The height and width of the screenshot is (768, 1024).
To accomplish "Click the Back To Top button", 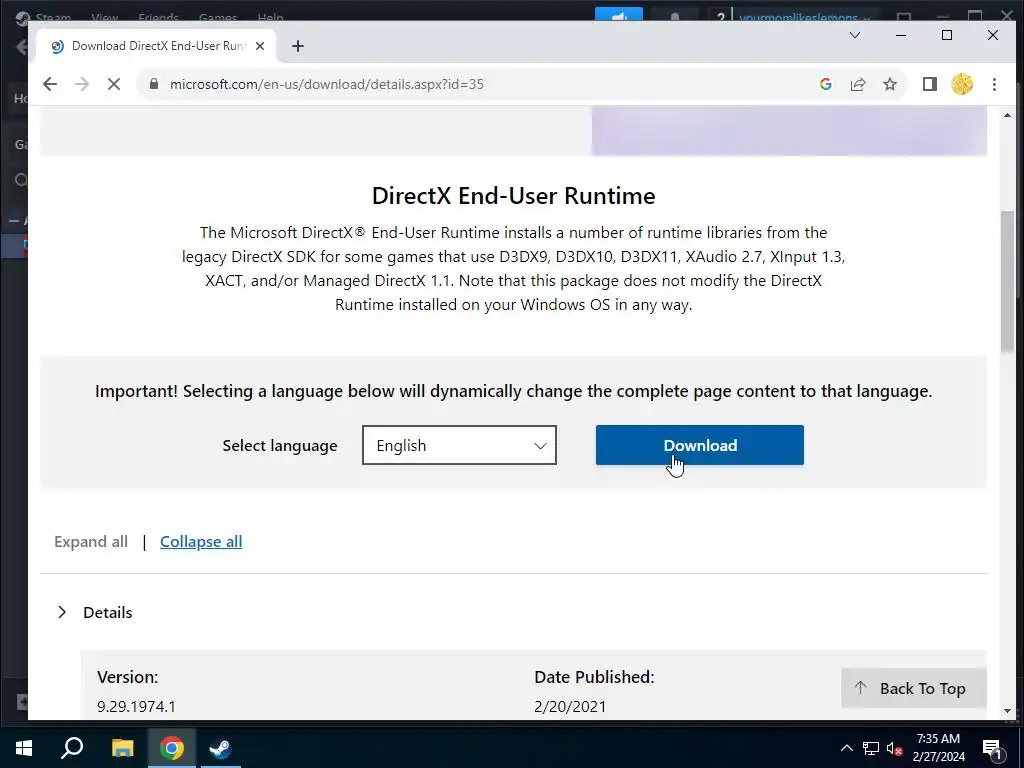I will [x=913, y=688].
